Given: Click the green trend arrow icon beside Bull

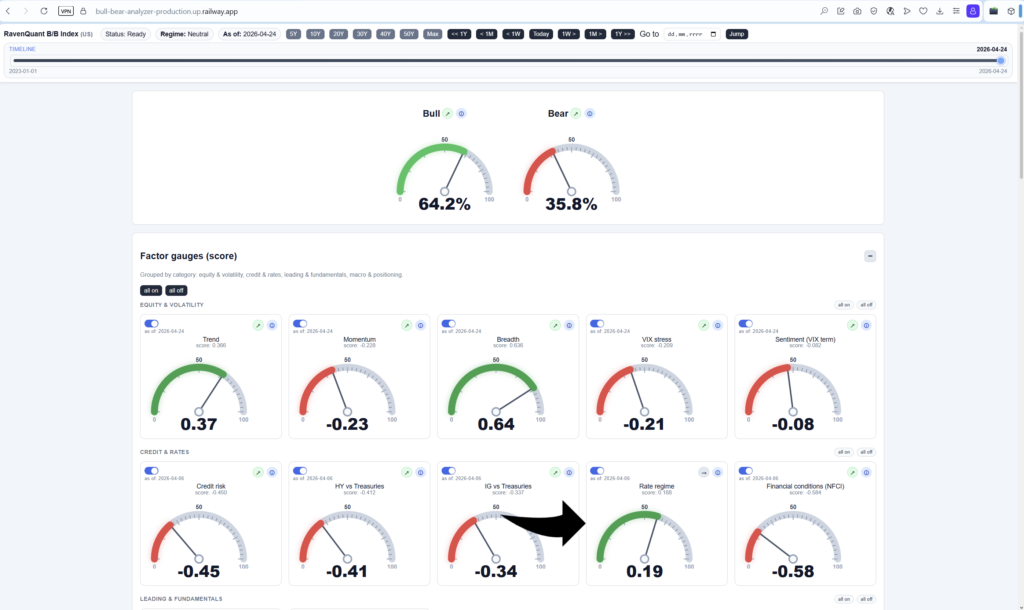Looking at the screenshot, I should 448,114.
